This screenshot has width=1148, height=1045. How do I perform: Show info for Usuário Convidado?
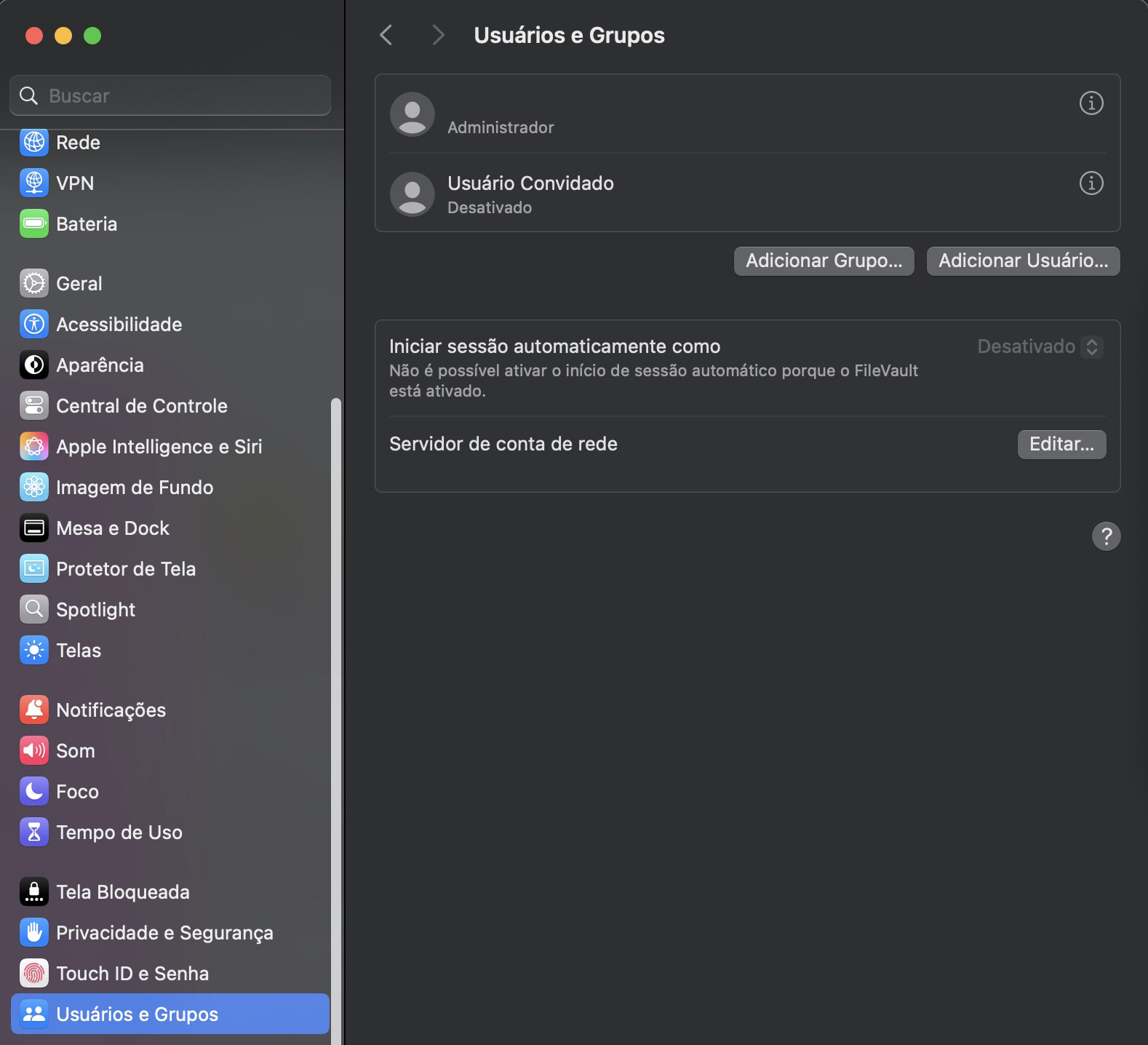click(x=1091, y=183)
